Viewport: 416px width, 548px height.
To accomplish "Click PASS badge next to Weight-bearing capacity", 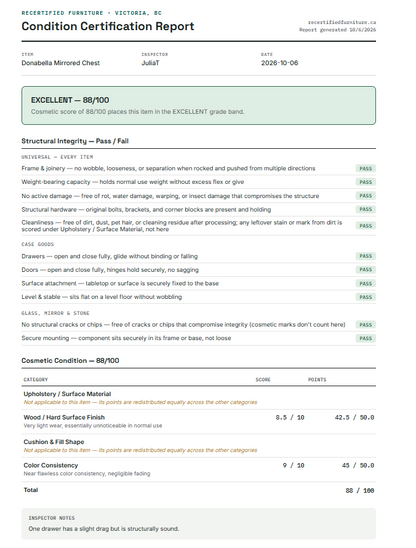I will [366, 182].
